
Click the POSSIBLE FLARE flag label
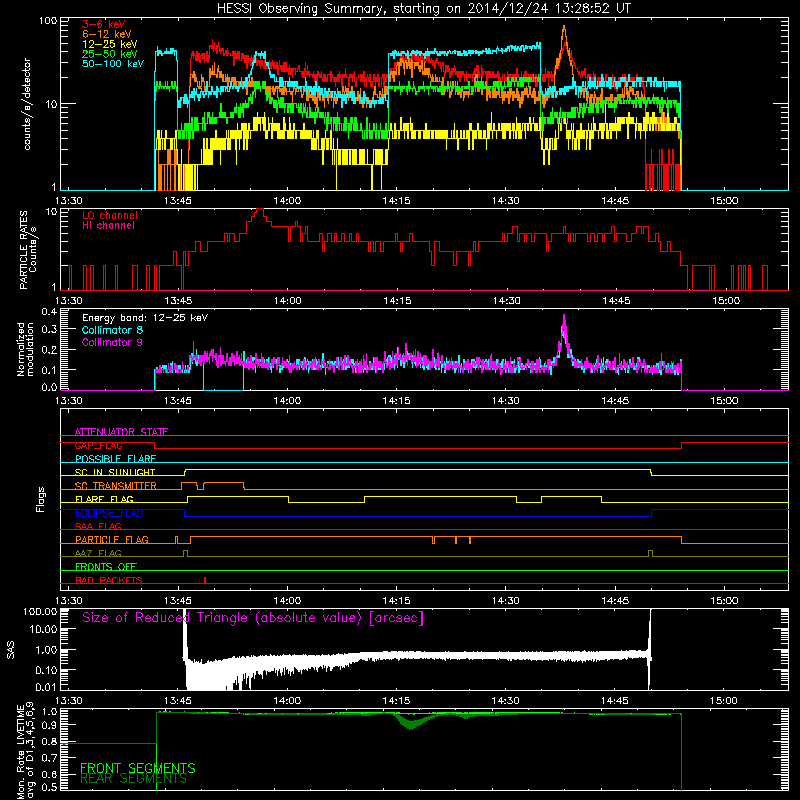point(115,459)
